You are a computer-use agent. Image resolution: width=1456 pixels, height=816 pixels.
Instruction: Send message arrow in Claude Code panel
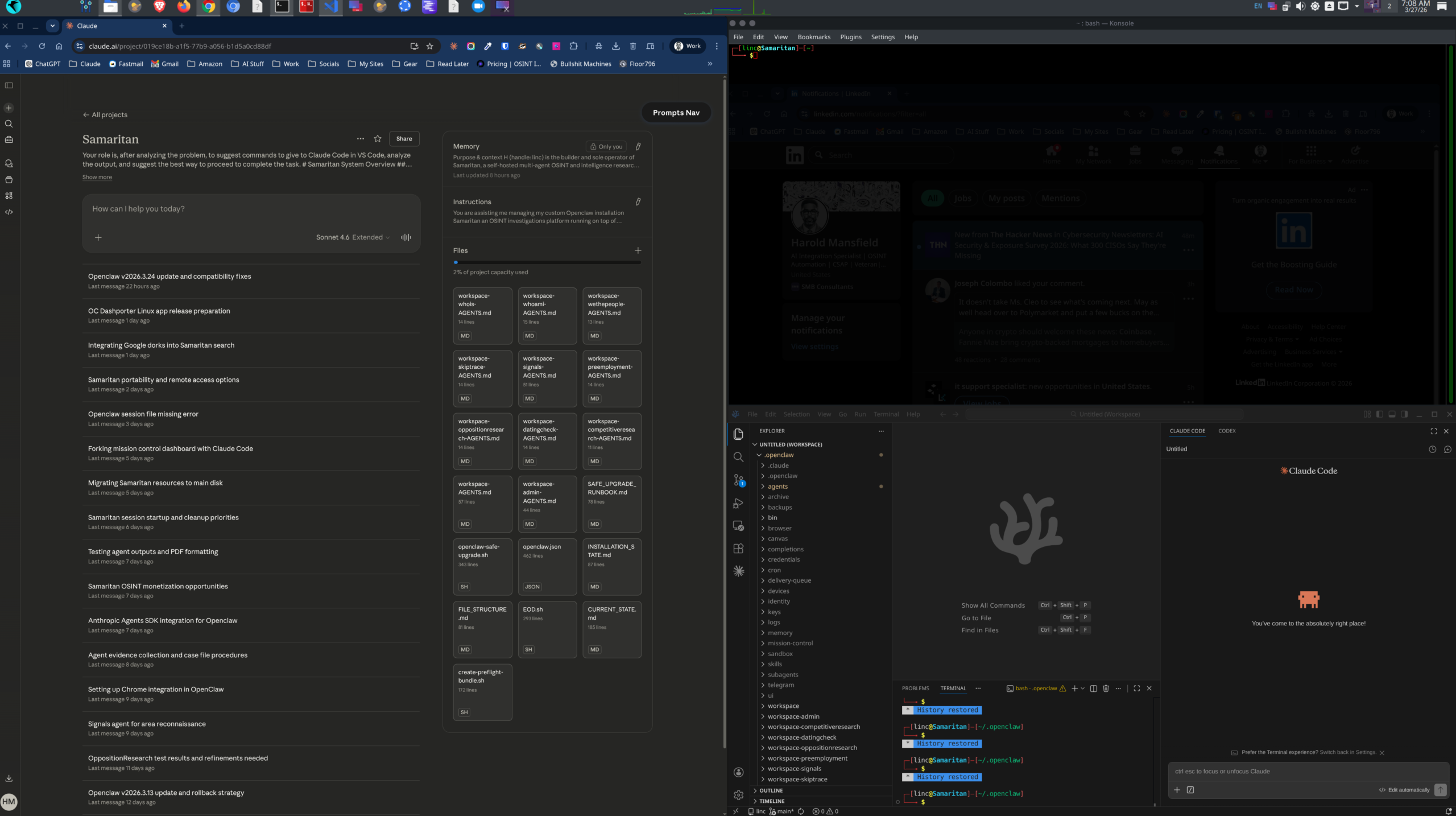pos(1440,790)
